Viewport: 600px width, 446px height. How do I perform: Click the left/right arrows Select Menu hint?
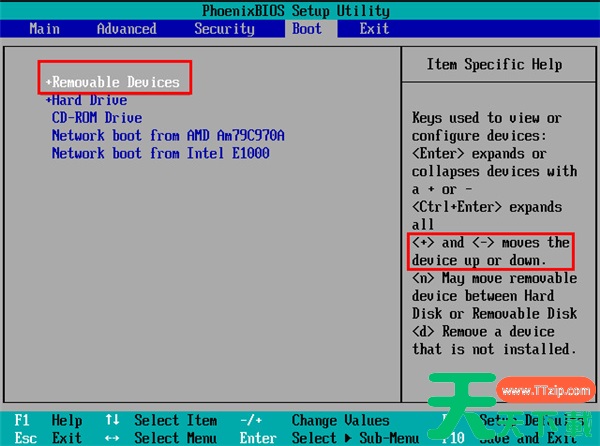[x=161, y=438]
